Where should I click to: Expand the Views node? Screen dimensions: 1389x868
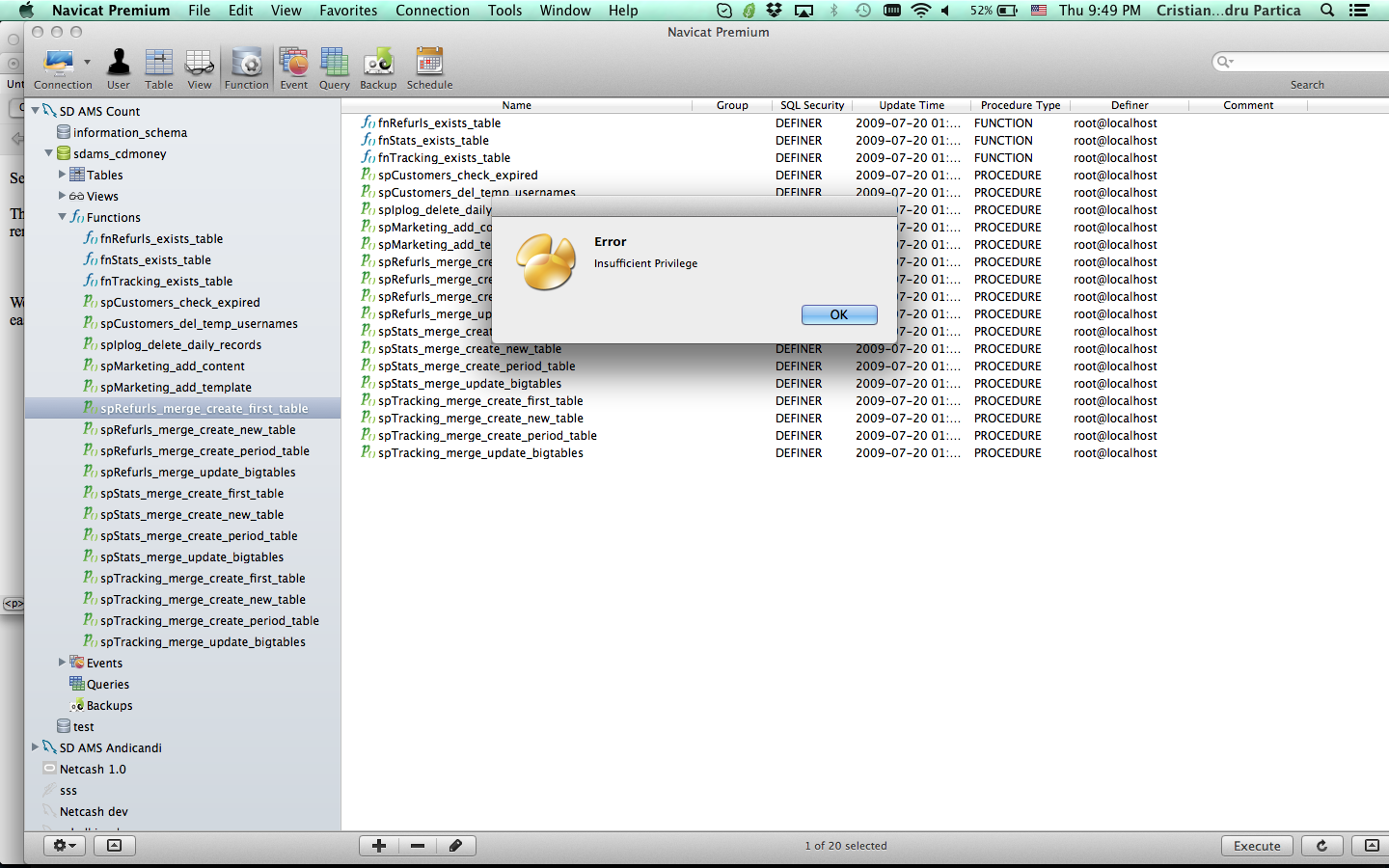(62, 195)
